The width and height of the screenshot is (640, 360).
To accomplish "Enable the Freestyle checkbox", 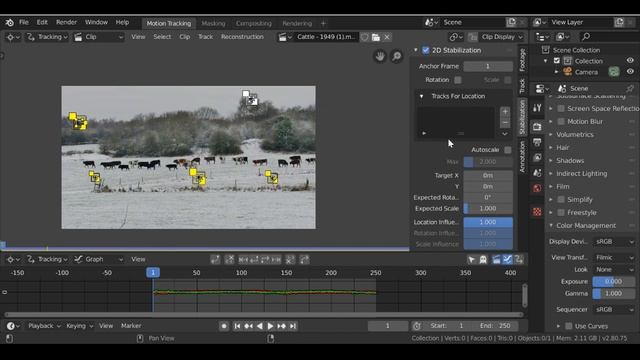I will (x=561, y=213).
